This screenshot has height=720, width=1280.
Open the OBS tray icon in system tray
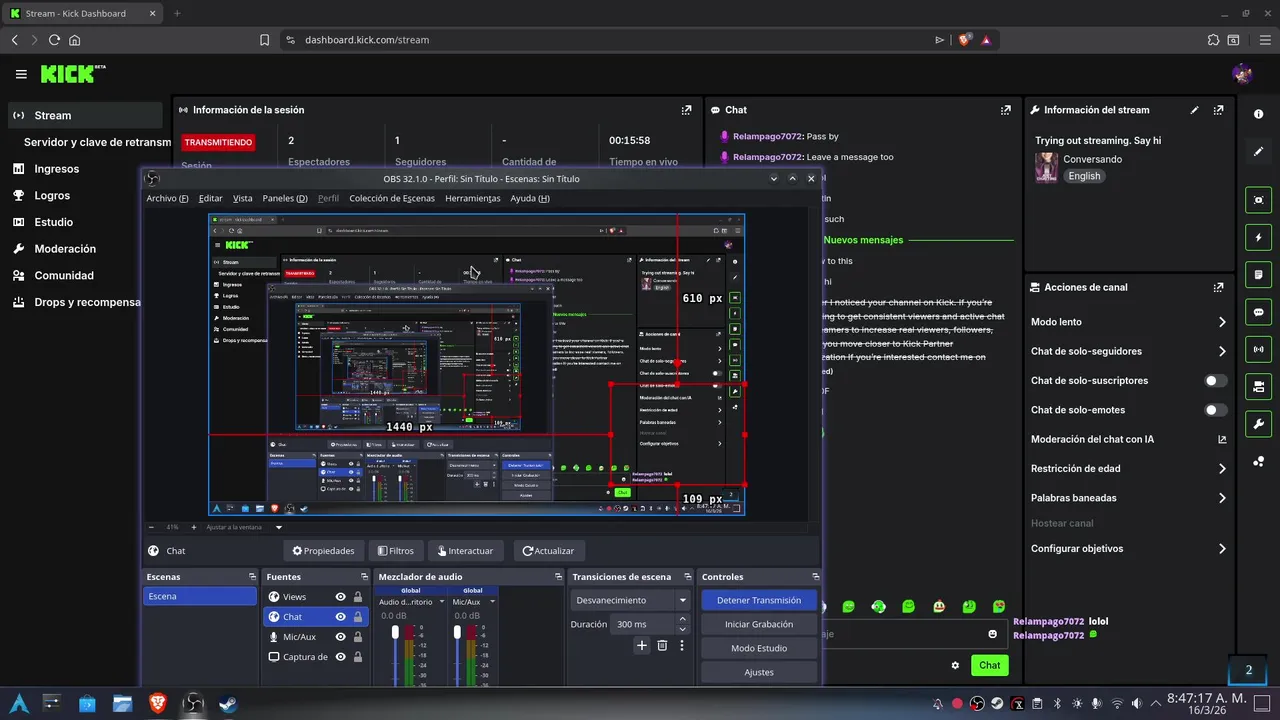[x=977, y=704]
